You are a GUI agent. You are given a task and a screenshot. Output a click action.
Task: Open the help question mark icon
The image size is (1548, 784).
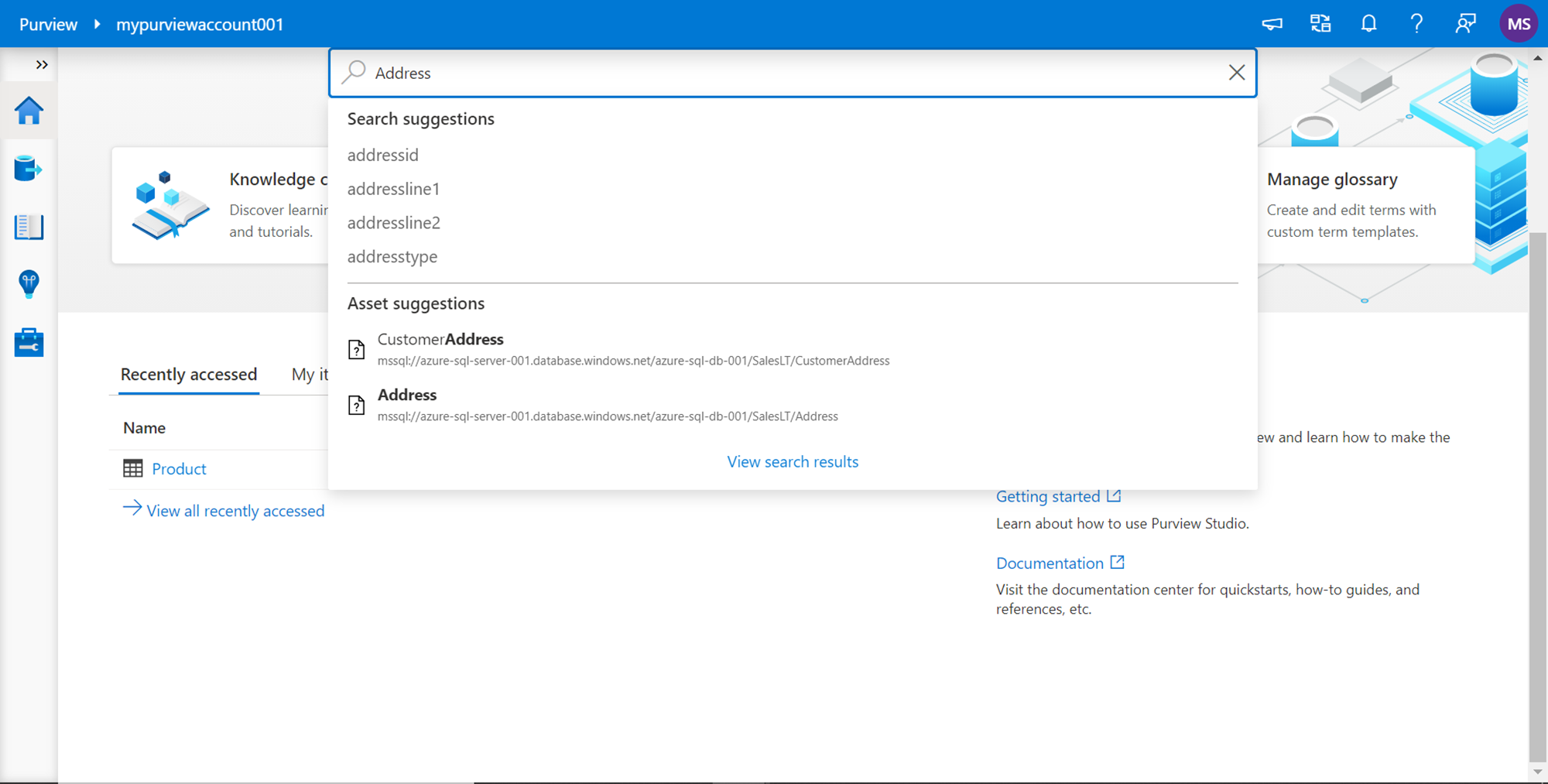(x=1416, y=24)
